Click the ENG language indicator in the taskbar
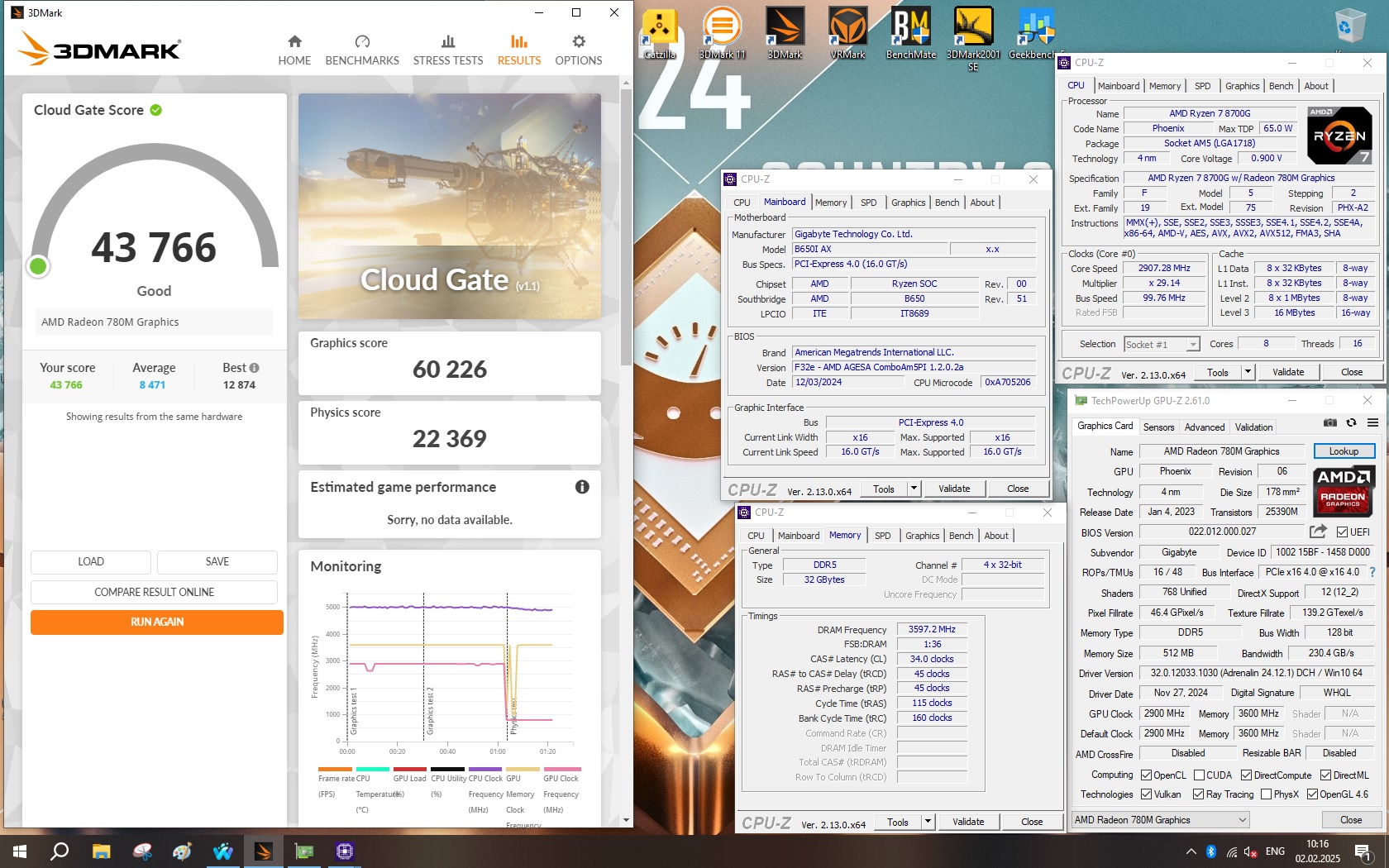 1275,851
